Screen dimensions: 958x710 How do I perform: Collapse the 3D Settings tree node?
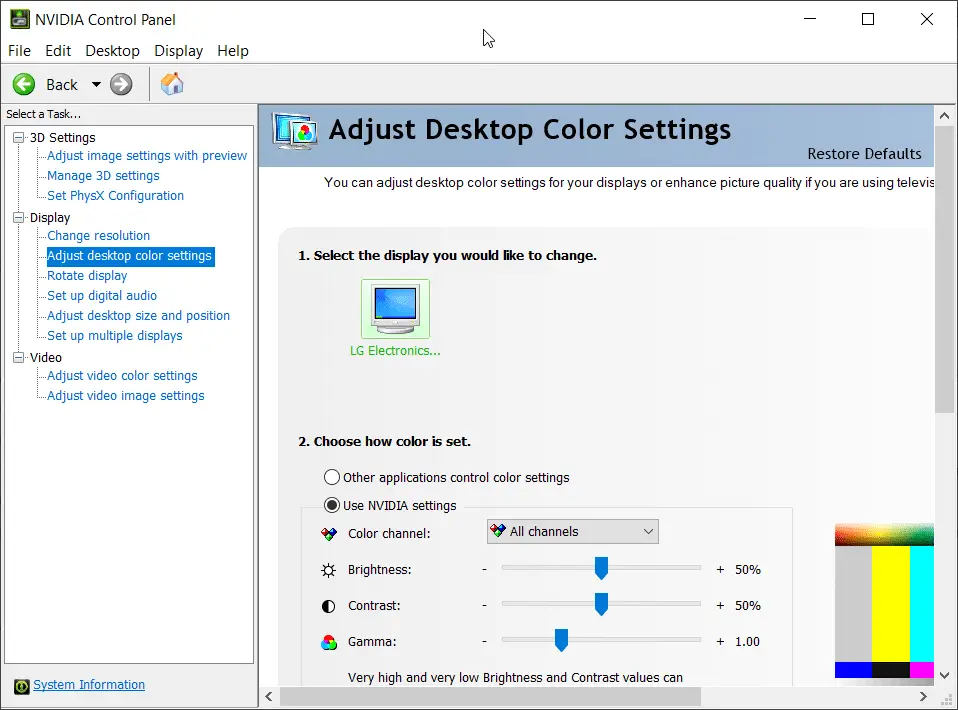(x=19, y=137)
